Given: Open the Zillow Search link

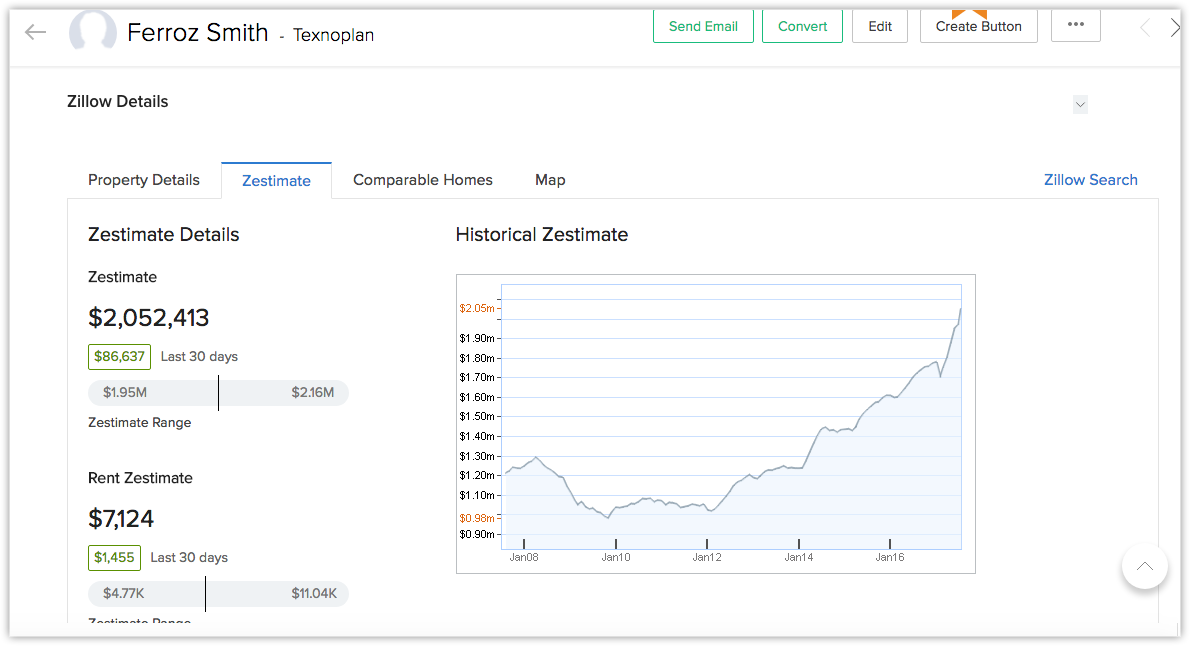Looking at the screenshot, I should coord(1091,180).
